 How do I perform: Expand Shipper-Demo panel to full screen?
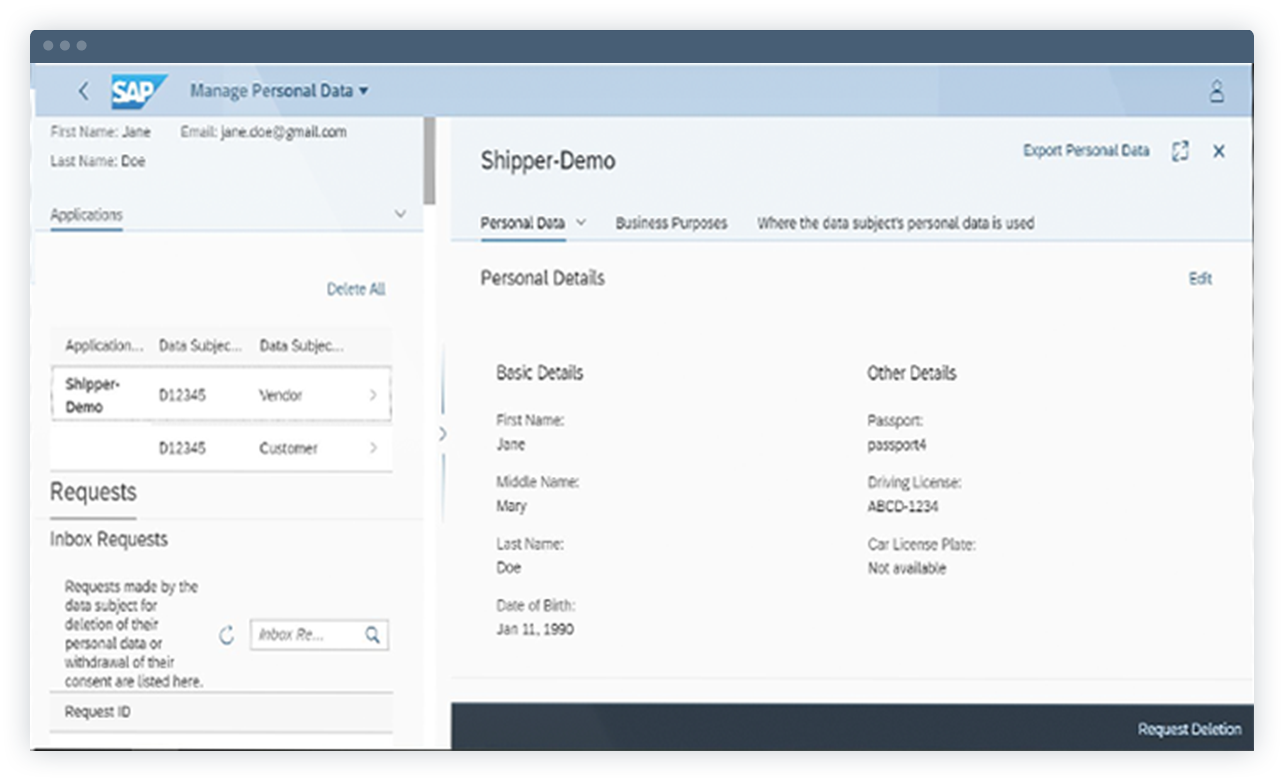pos(1181,151)
